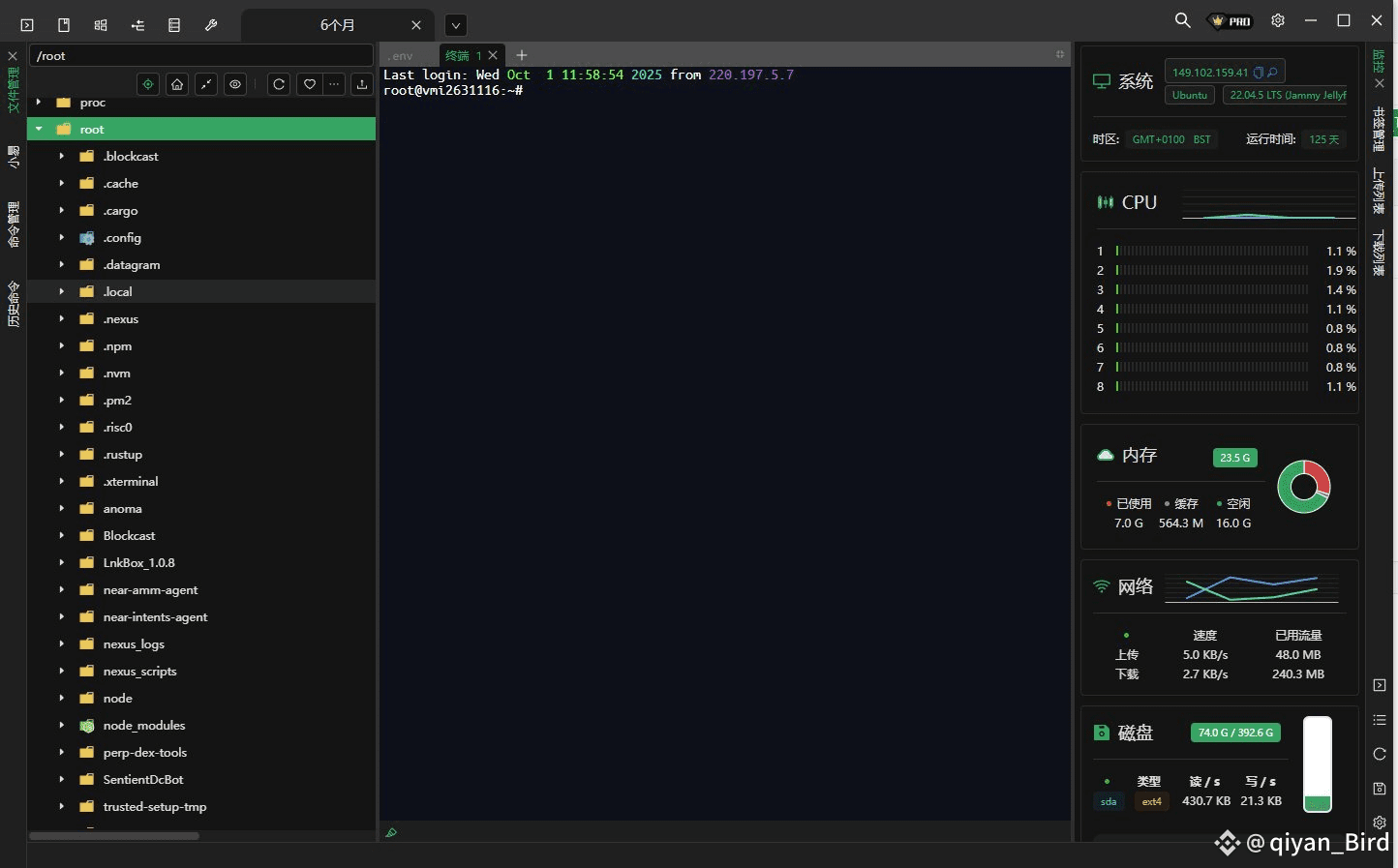Add current folder to favorites with heart icon
Screen dimensions: 1398x868
[310, 85]
